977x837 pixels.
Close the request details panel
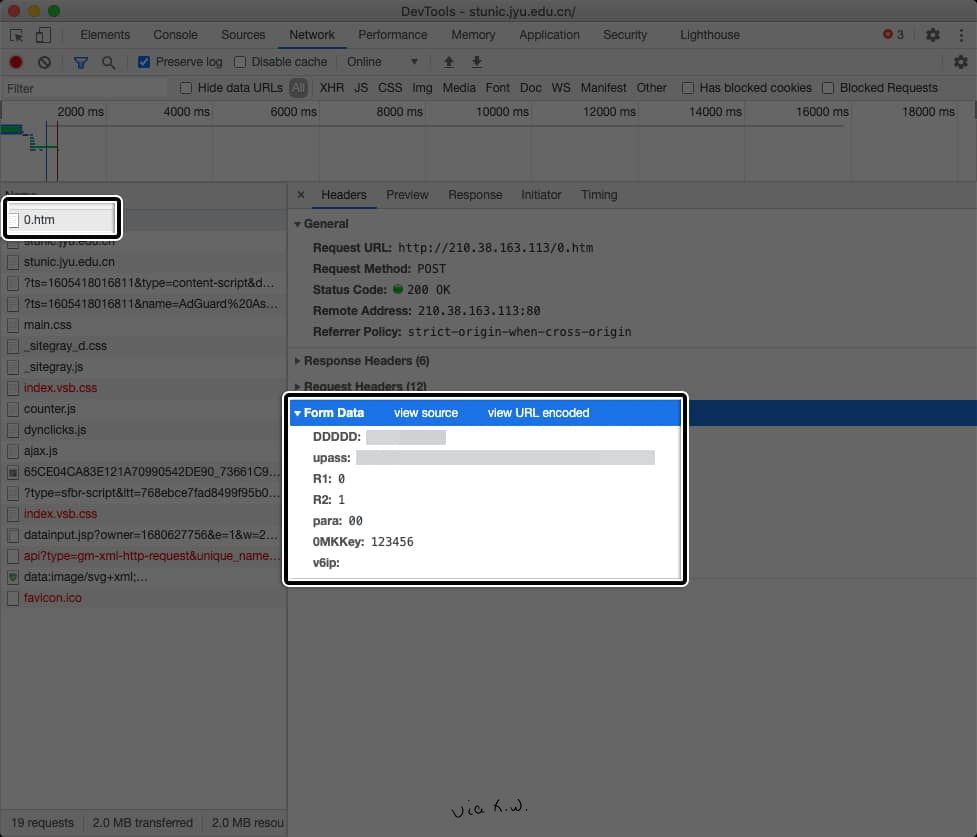(x=301, y=195)
